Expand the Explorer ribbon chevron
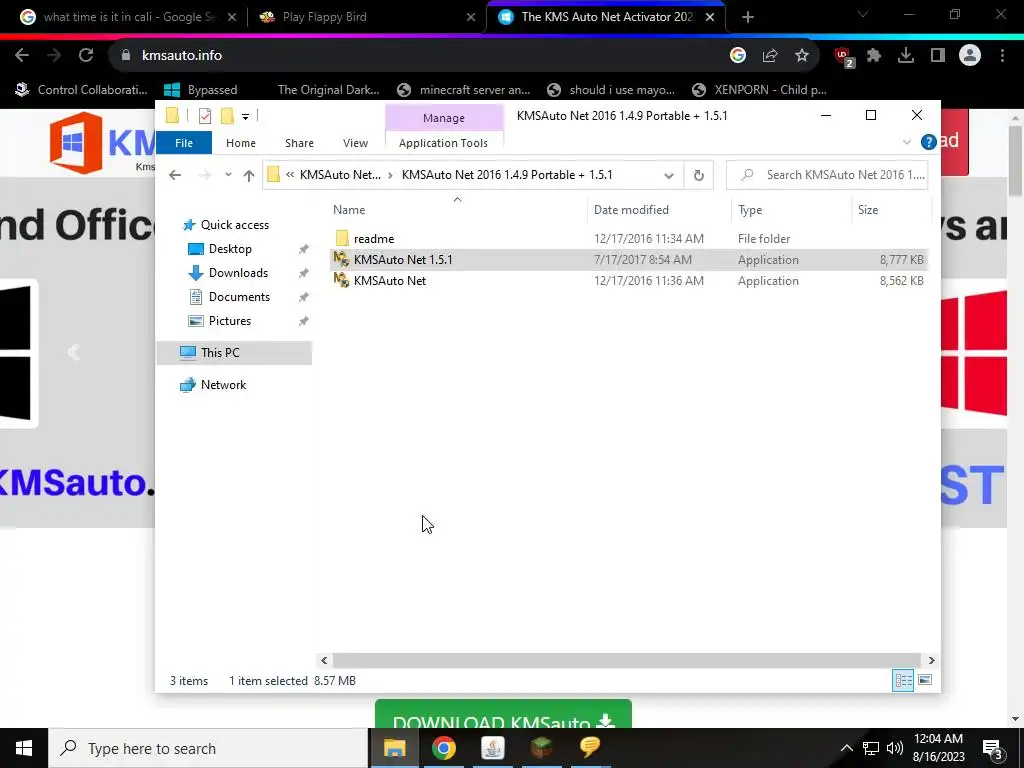The image size is (1024, 768). pyautogui.click(x=906, y=142)
